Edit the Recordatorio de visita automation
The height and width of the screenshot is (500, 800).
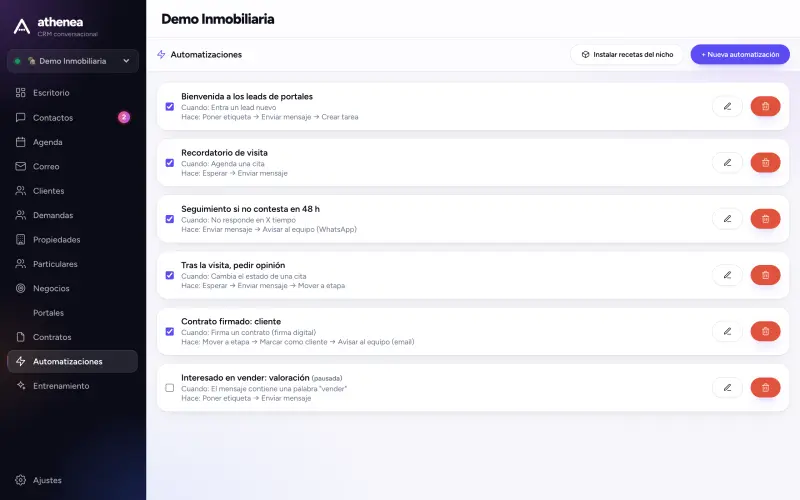click(x=727, y=162)
